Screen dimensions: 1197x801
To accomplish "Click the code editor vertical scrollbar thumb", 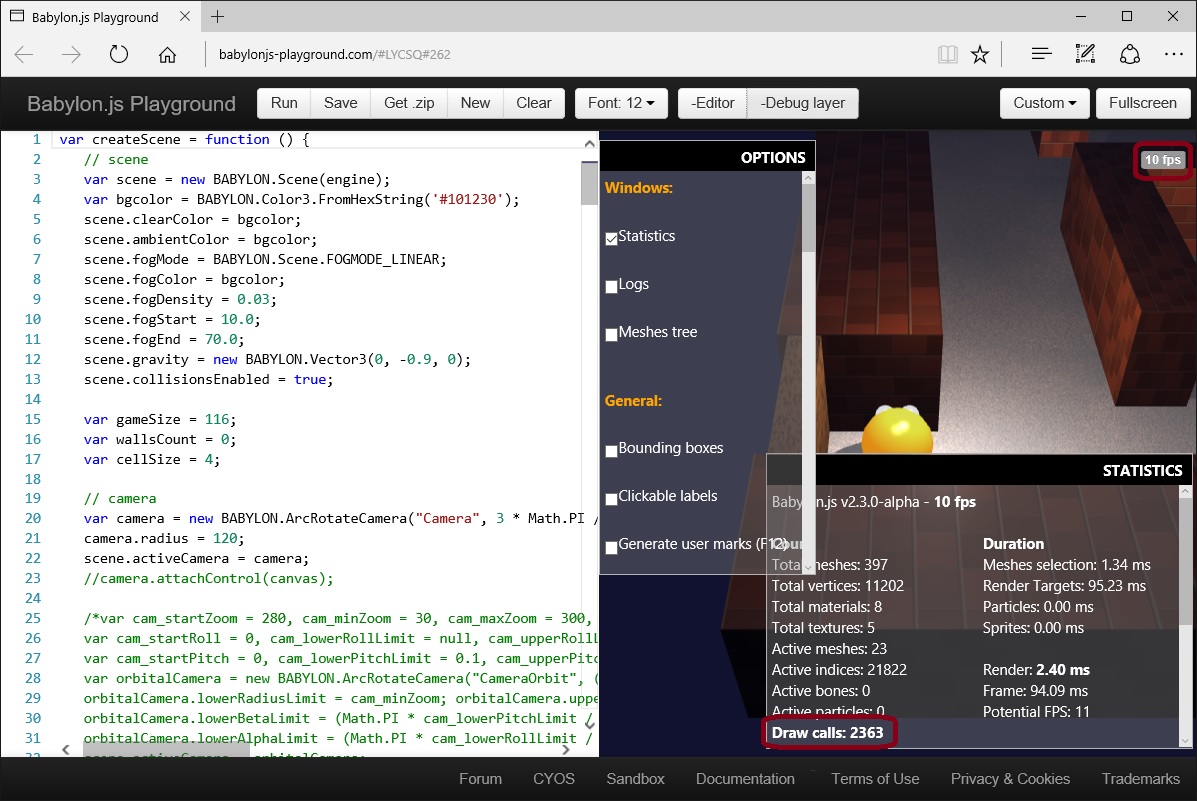I will coord(589,183).
